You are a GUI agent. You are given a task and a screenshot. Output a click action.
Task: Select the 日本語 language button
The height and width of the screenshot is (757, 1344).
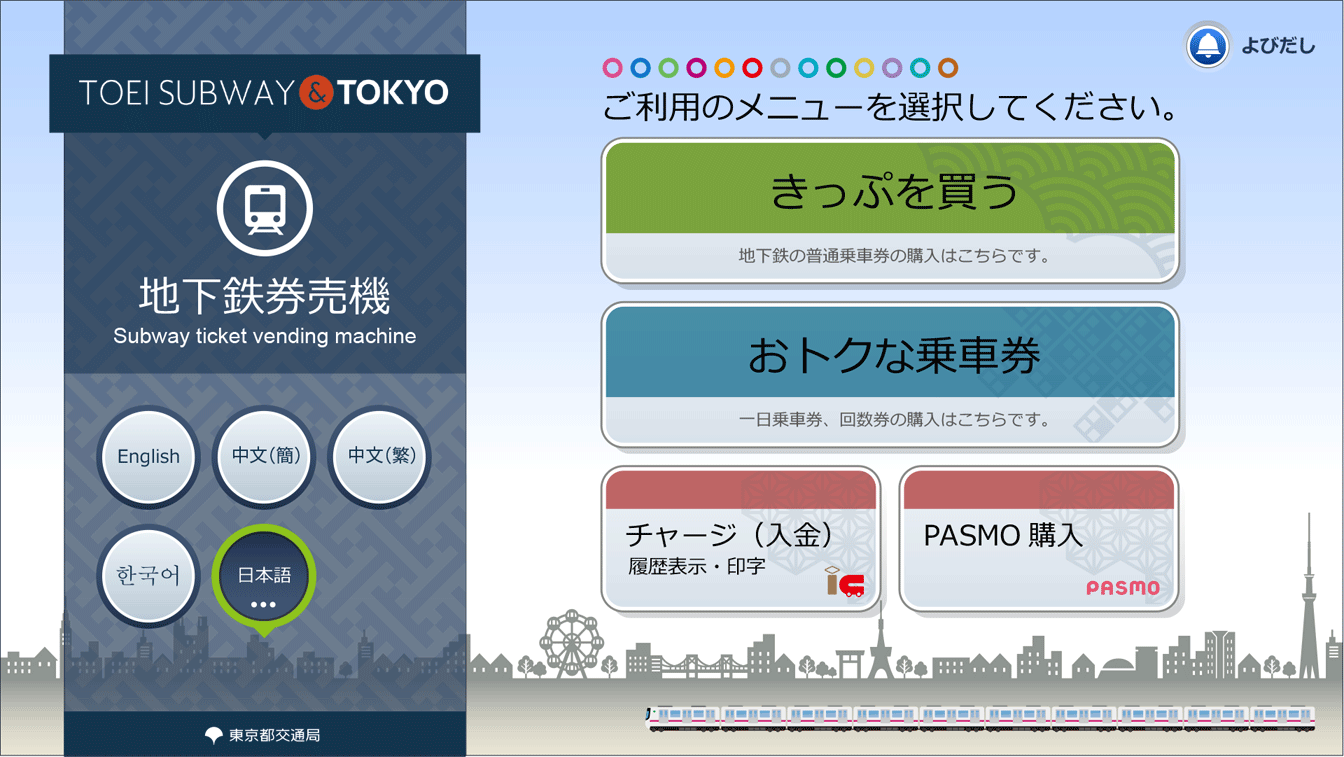click(x=264, y=577)
